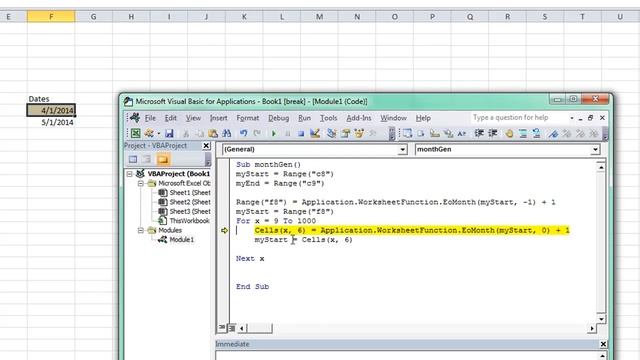640x360 pixels.
Task: Open the View menu
Action: click(x=193, y=118)
